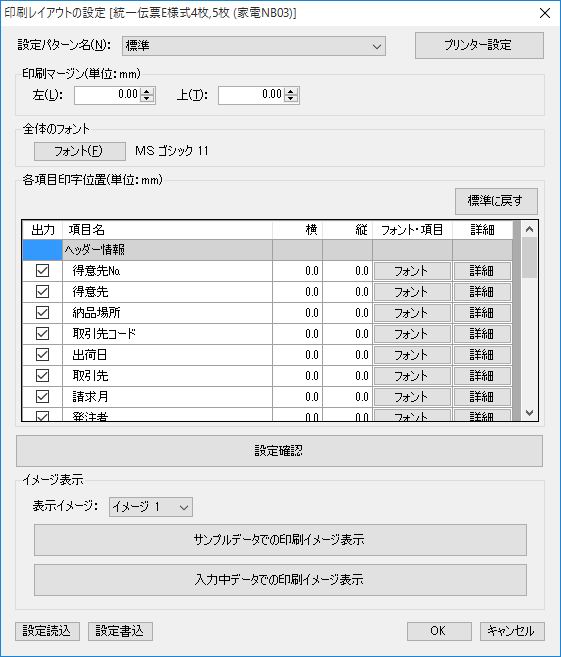Show サンプルデータでの印刷イメージ表示
The image size is (561, 657).
pos(280,540)
